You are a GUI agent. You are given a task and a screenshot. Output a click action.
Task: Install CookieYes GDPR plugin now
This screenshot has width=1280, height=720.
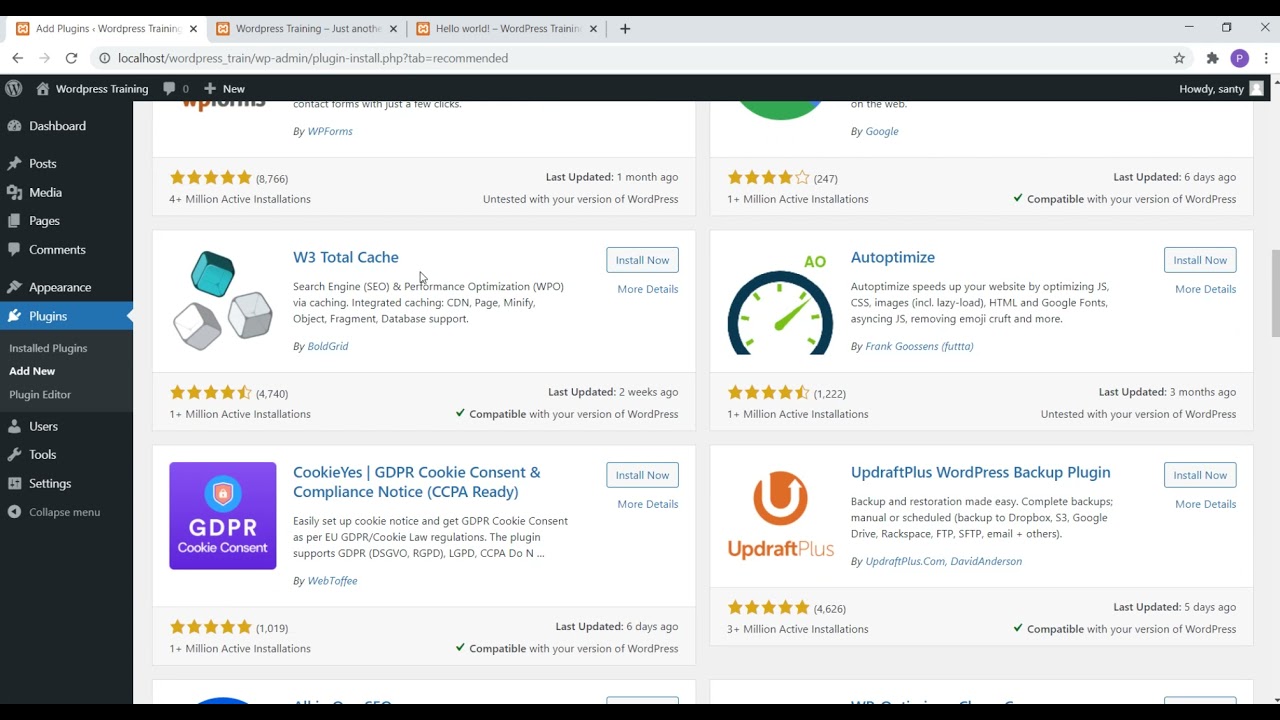point(642,475)
